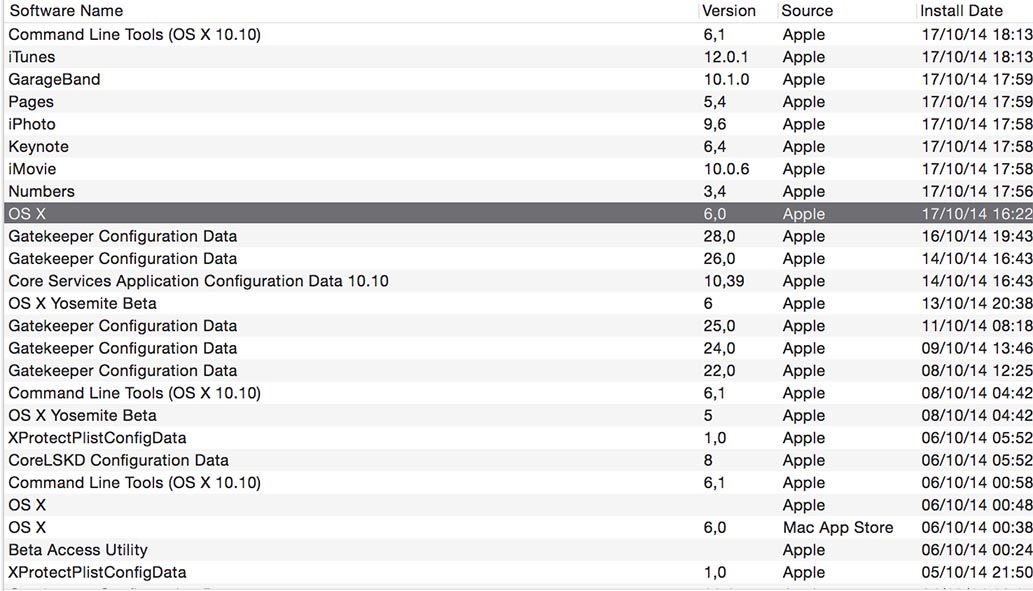Select the GarageBand entry
Screen dimensions: 1033x591
pos(518,79)
